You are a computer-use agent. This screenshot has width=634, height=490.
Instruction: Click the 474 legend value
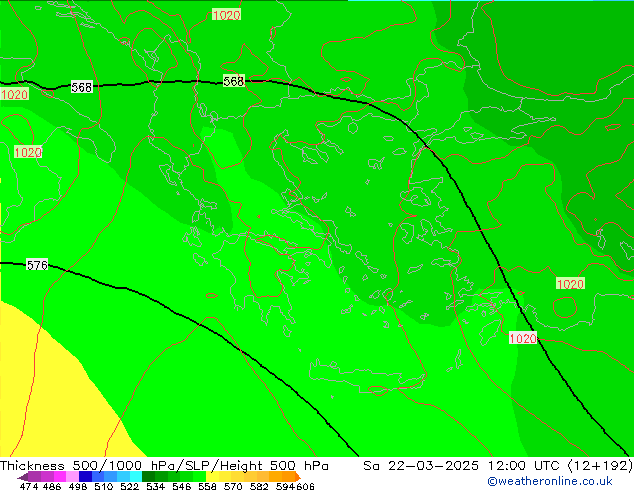[x=29, y=486]
